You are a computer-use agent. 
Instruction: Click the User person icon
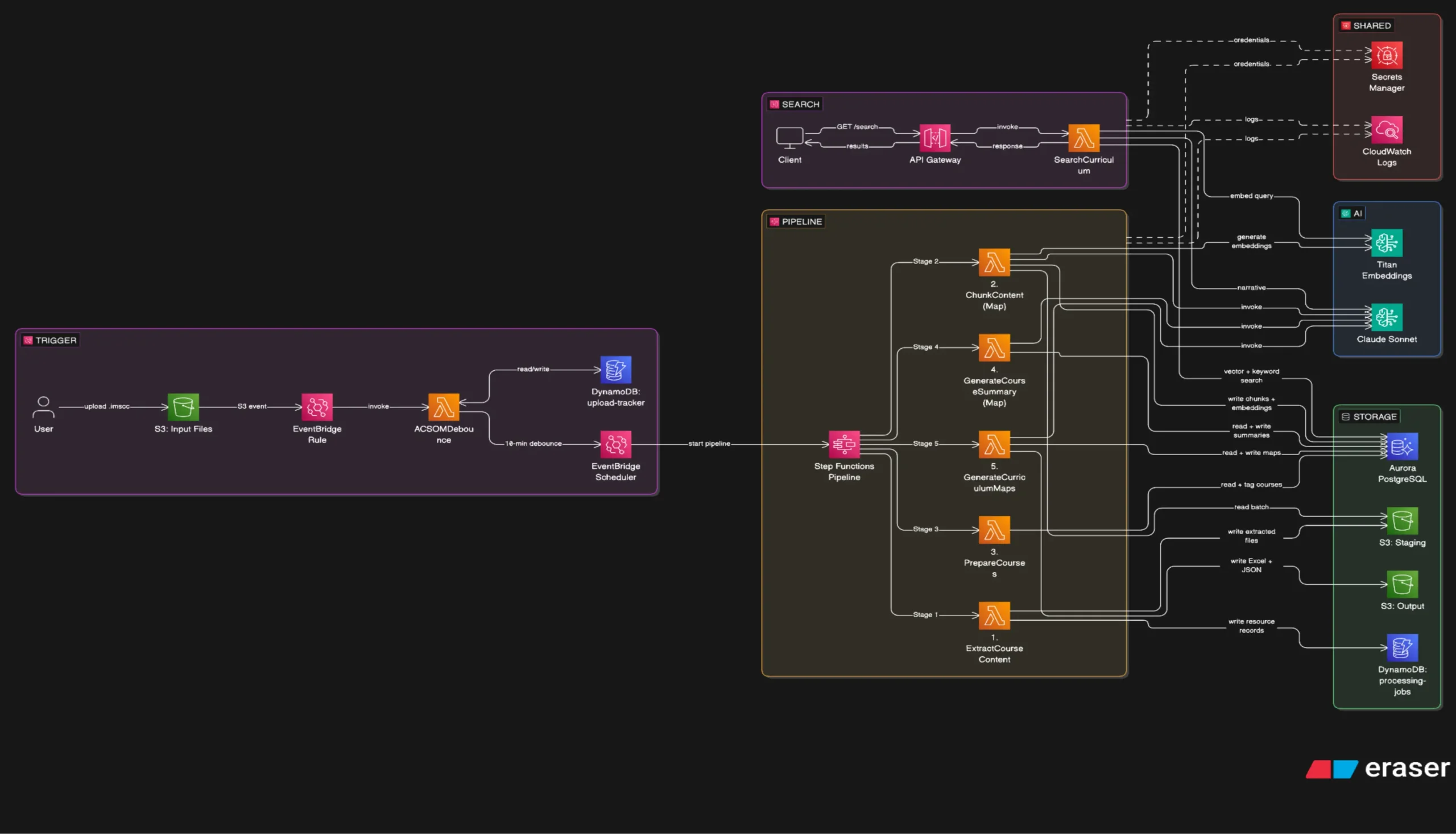click(44, 407)
